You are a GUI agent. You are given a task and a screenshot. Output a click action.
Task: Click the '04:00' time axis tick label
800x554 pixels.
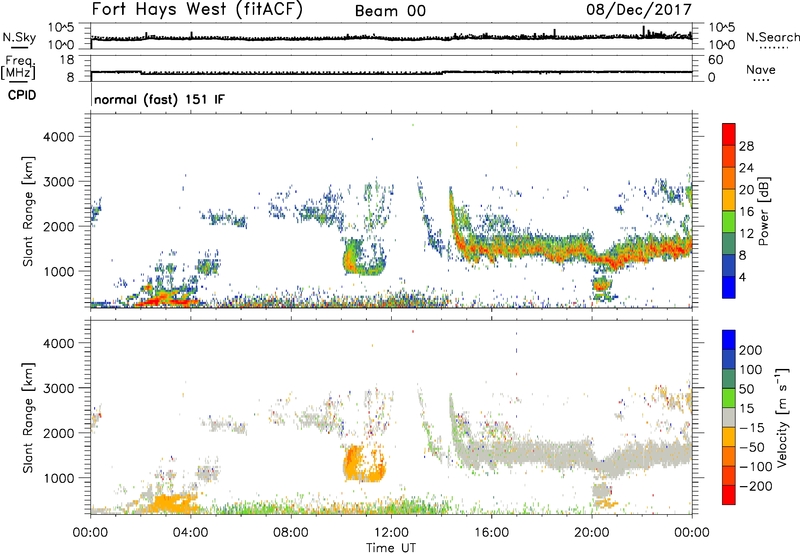pos(191,533)
